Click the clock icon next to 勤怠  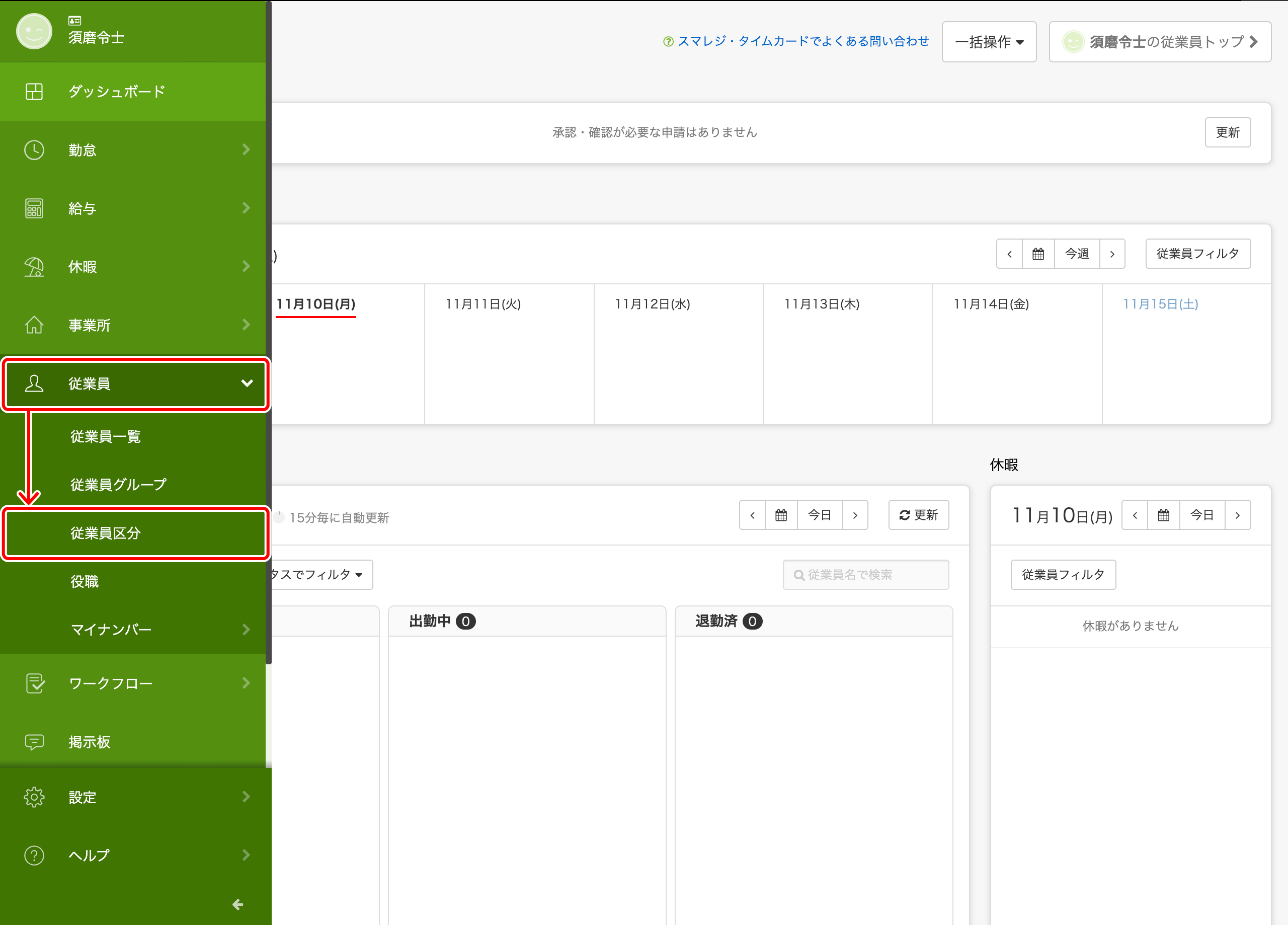point(34,150)
